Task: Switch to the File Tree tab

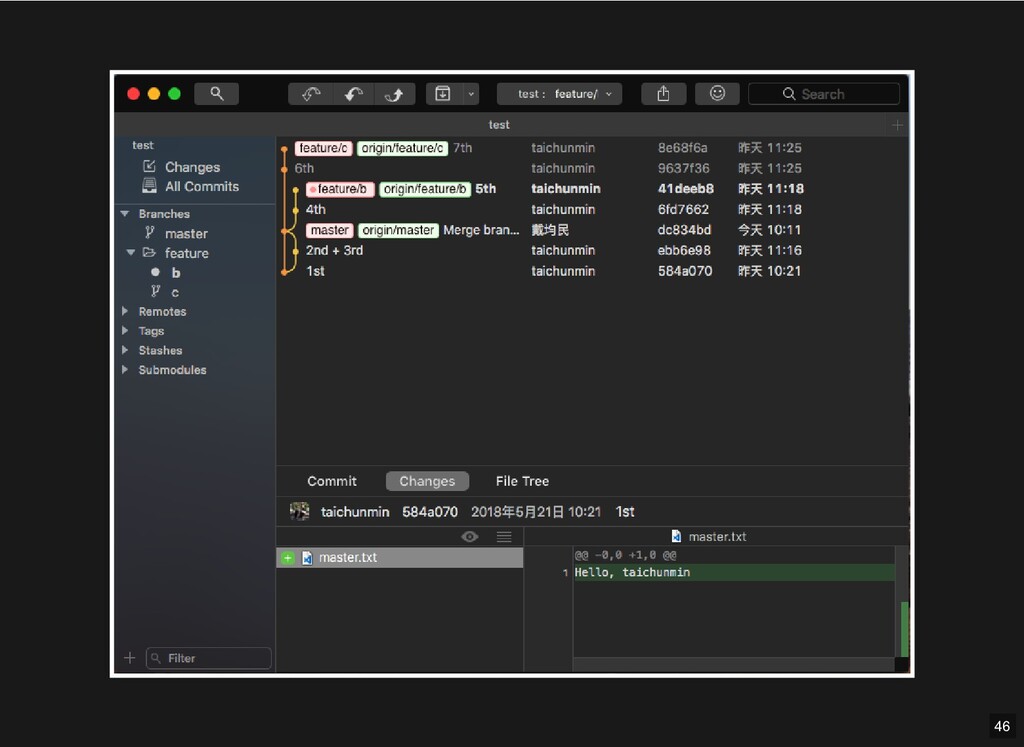Action: click(522, 481)
